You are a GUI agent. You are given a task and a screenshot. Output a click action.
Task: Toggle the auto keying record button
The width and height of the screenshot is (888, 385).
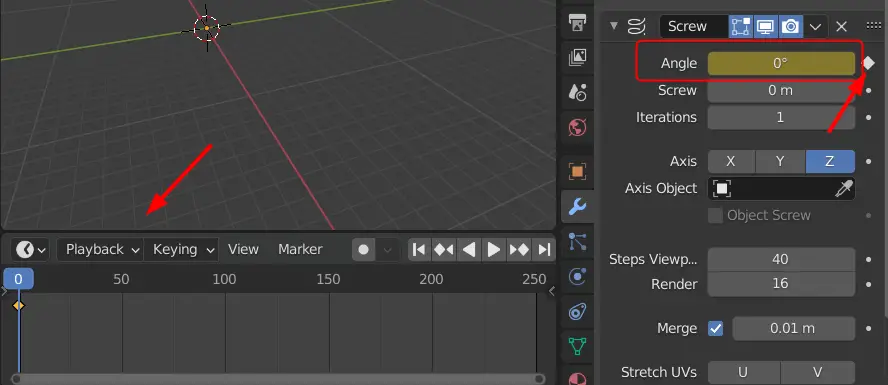click(x=364, y=250)
